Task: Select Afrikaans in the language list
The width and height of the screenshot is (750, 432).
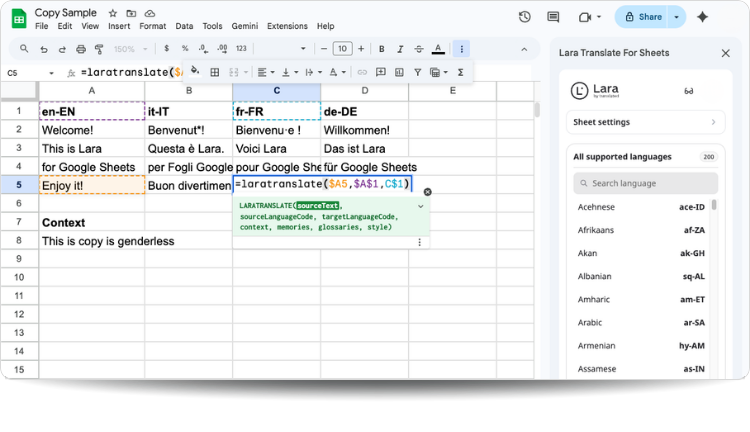Action: 641,230
